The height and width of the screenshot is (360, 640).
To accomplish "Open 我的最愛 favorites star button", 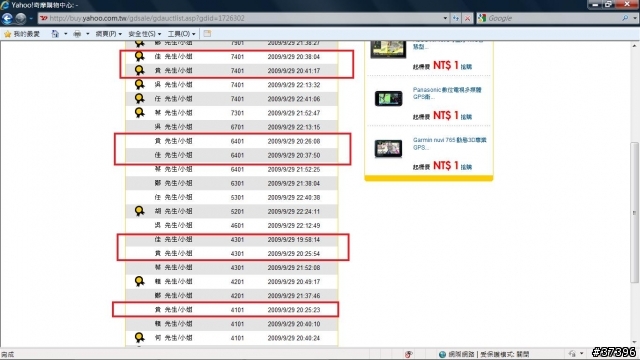I will tap(22, 34).
